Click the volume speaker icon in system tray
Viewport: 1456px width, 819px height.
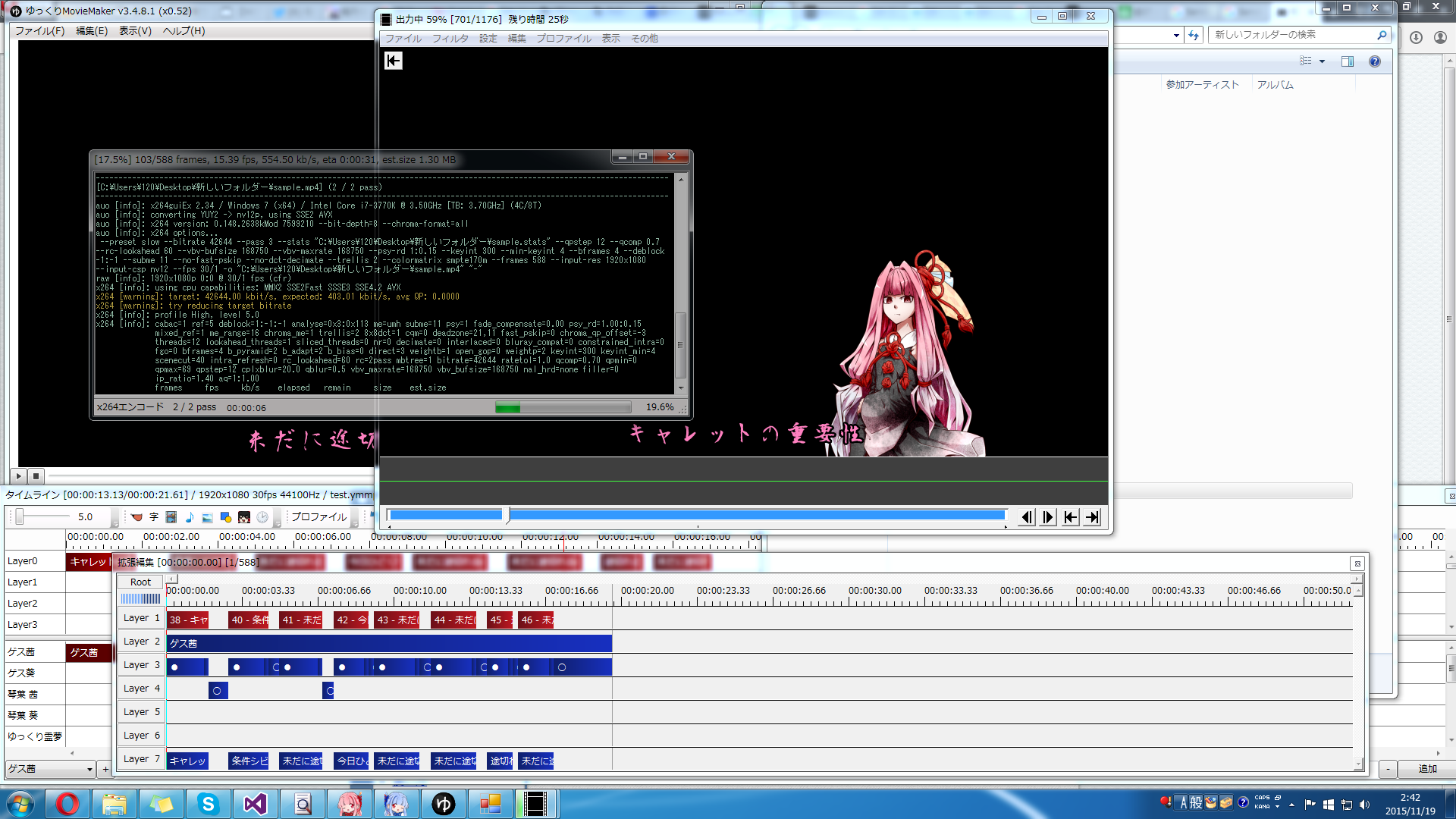pyautogui.click(x=1365, y=805)
